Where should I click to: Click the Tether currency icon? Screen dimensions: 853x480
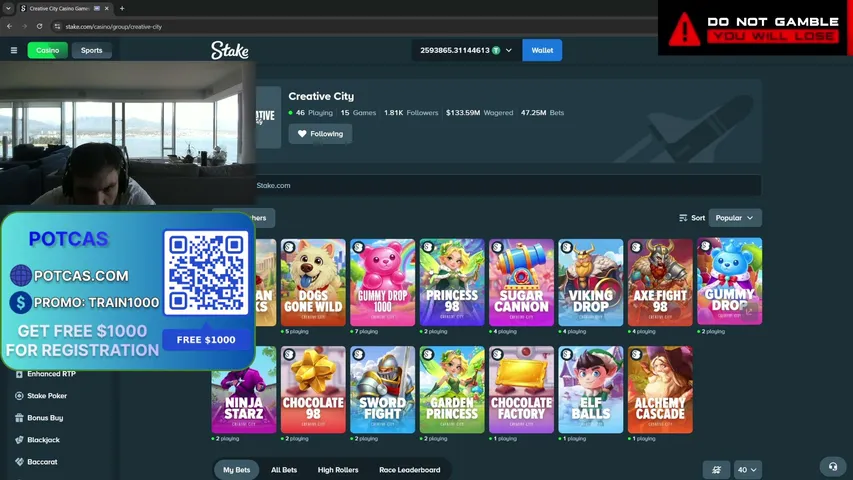pos(496,50)
